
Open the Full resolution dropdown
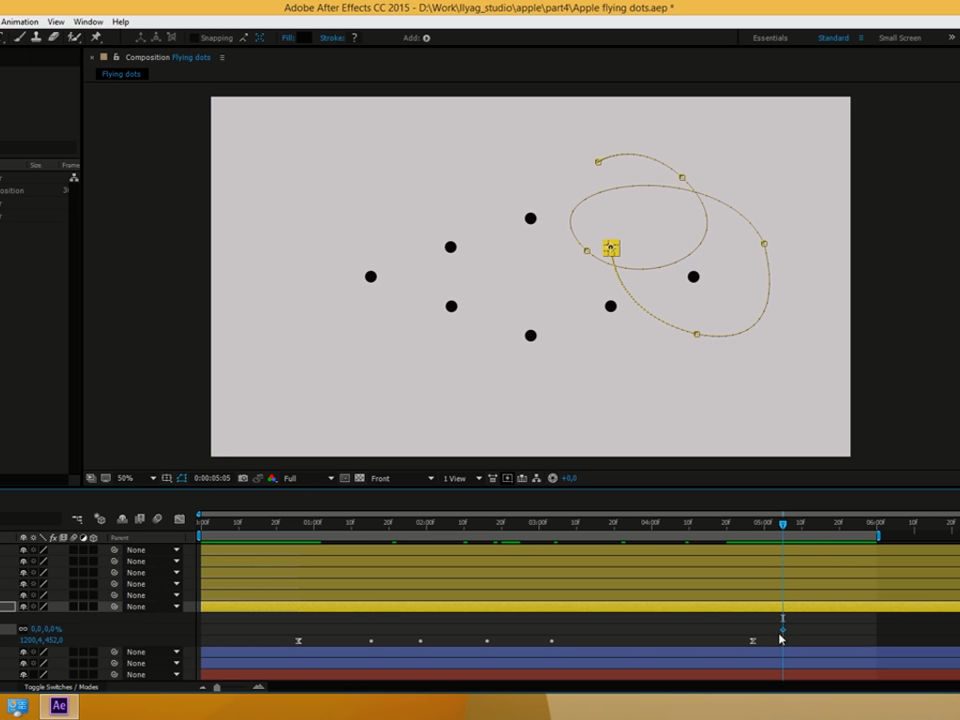[x=331, y=478]
